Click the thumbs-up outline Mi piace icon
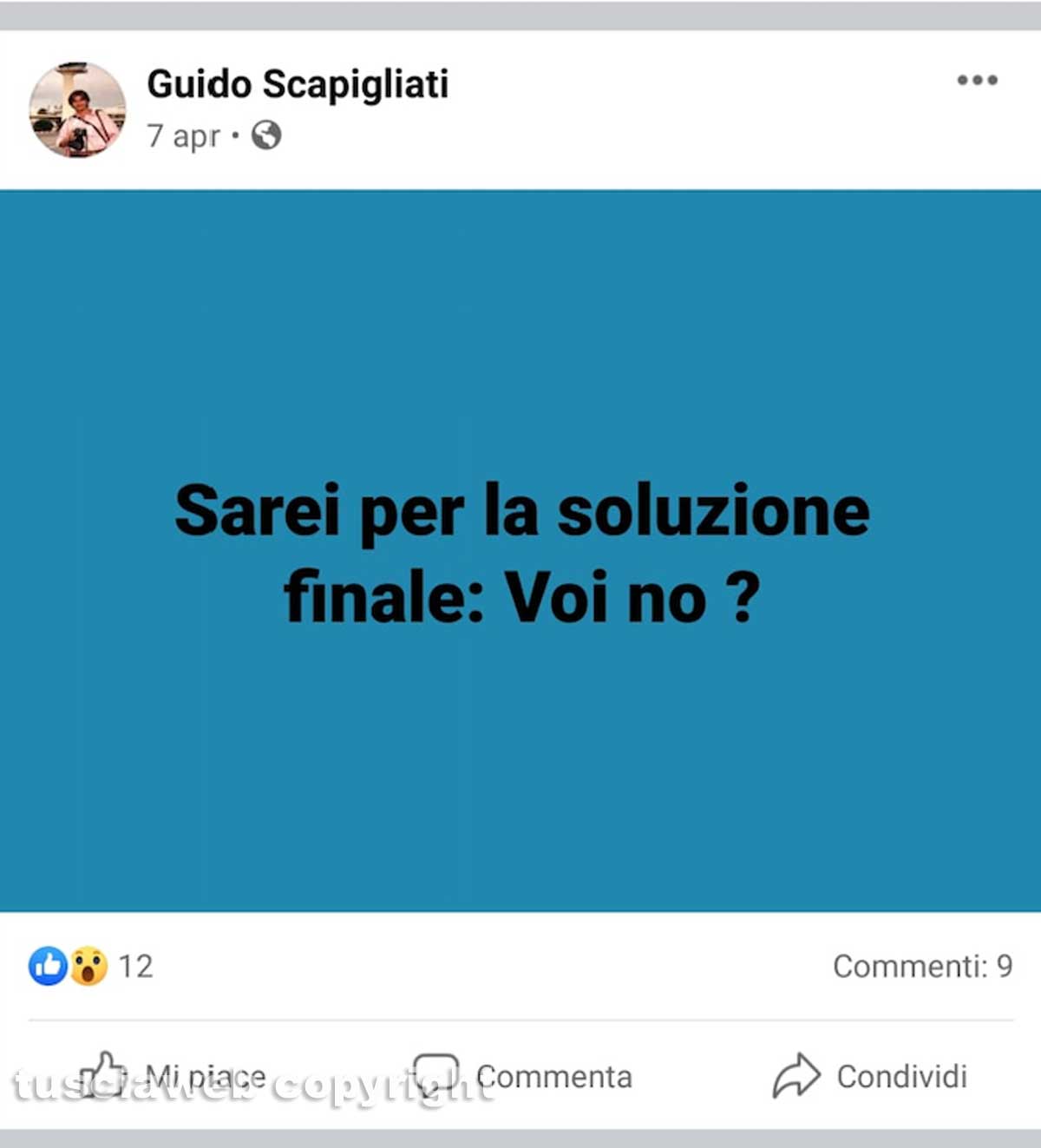 (102, 1076)
